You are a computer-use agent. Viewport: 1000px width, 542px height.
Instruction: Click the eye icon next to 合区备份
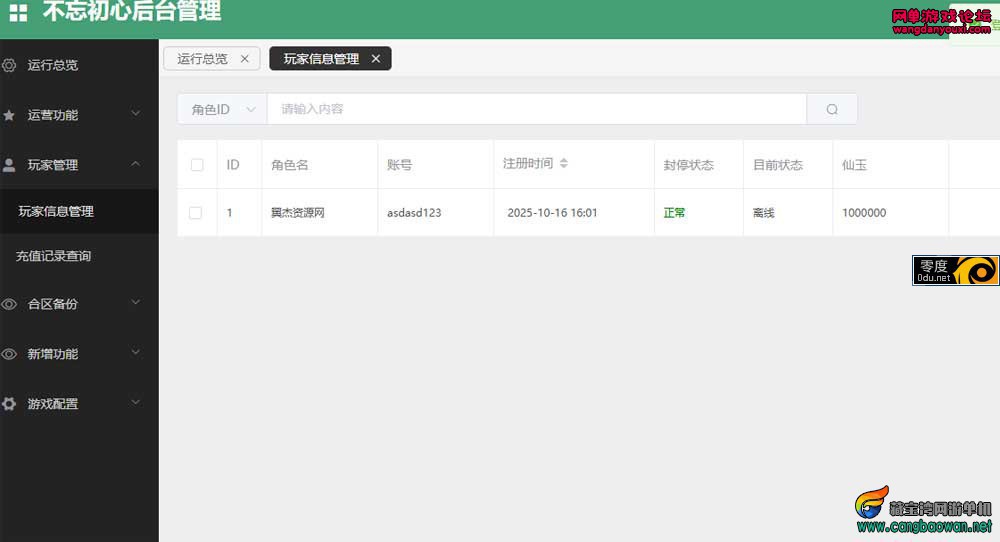tap(9, 304)
